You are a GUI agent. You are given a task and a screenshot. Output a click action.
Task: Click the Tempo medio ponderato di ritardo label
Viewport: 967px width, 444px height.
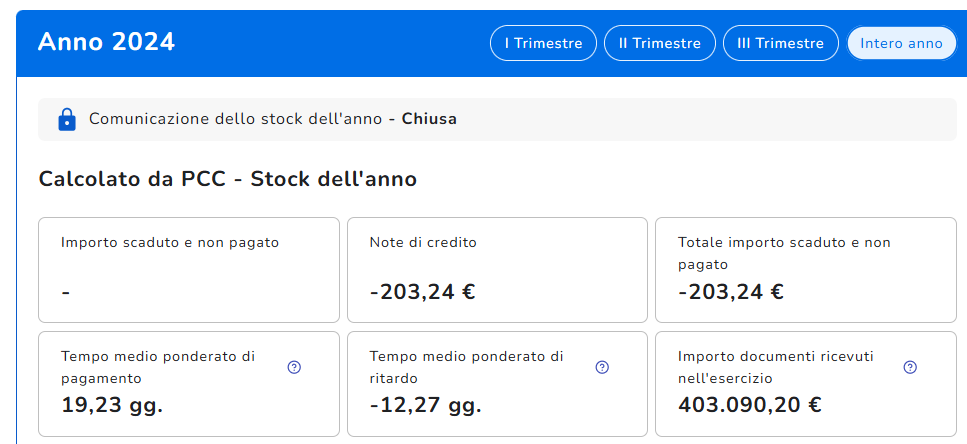pyautogui.click(x=466, y=367)
